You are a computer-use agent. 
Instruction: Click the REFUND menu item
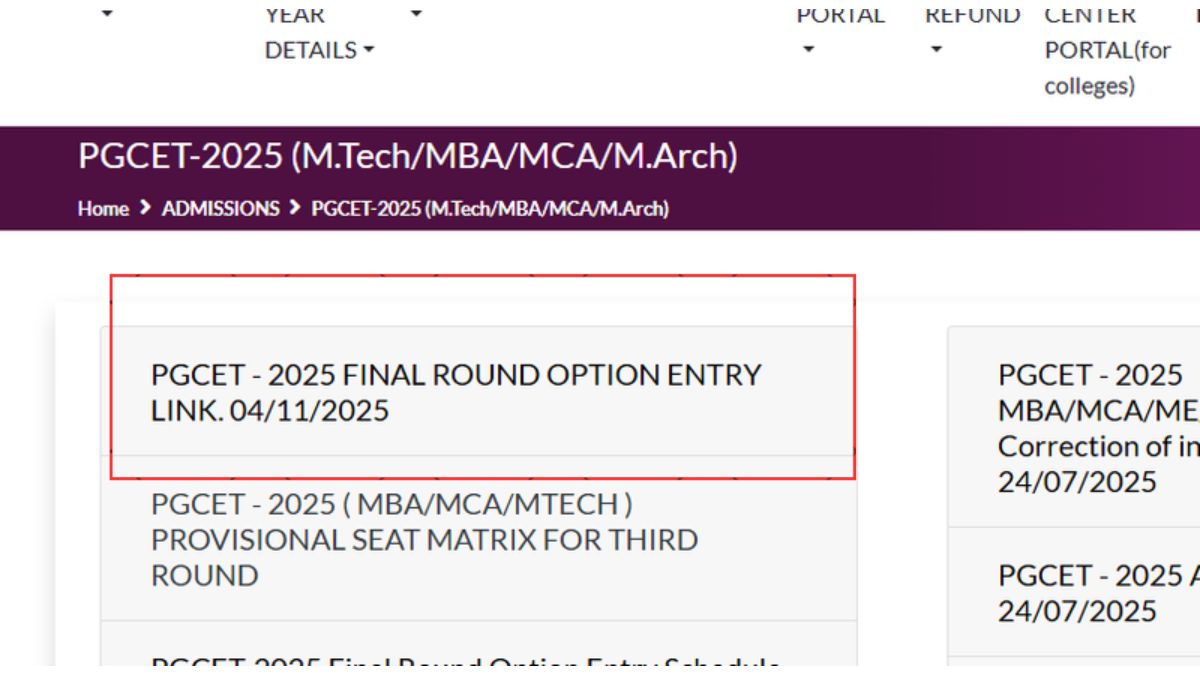[975, 14]
